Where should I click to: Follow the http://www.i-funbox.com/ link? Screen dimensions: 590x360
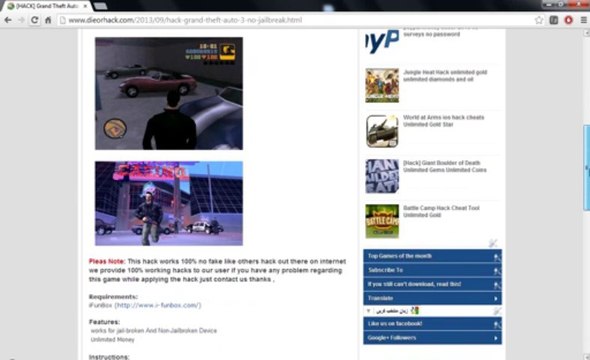158,305
